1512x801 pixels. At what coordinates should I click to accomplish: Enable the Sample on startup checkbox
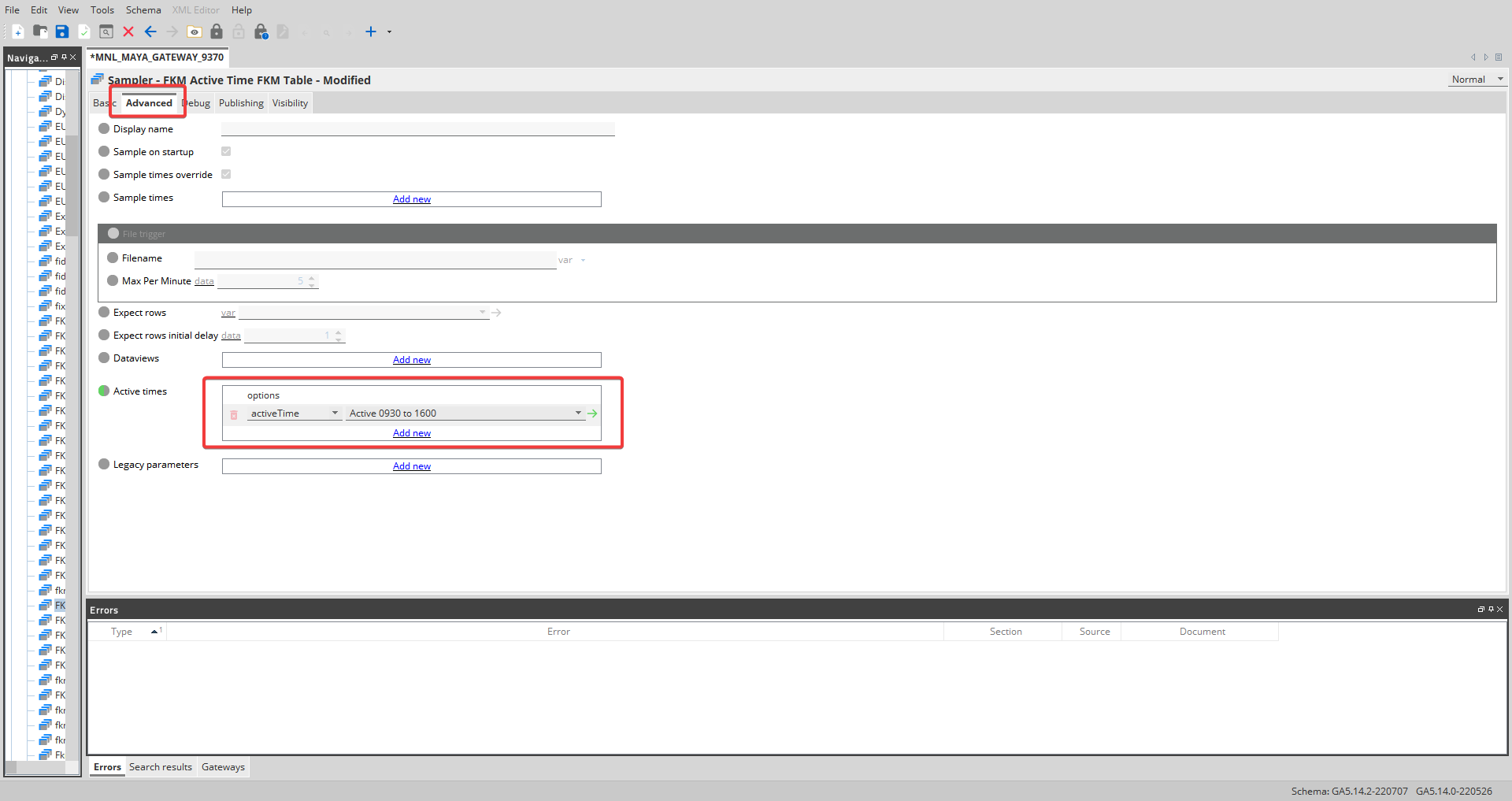point(226,151)
